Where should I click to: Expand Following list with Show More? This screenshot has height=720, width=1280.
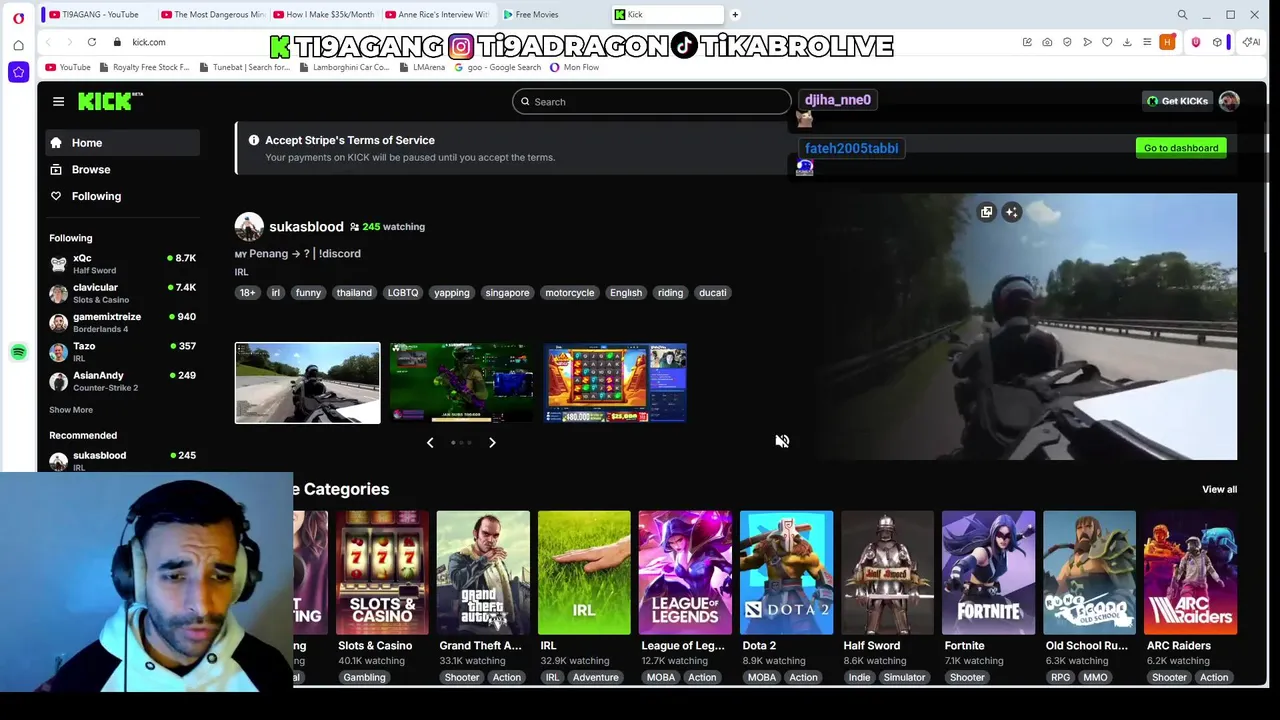pos(71,410)
